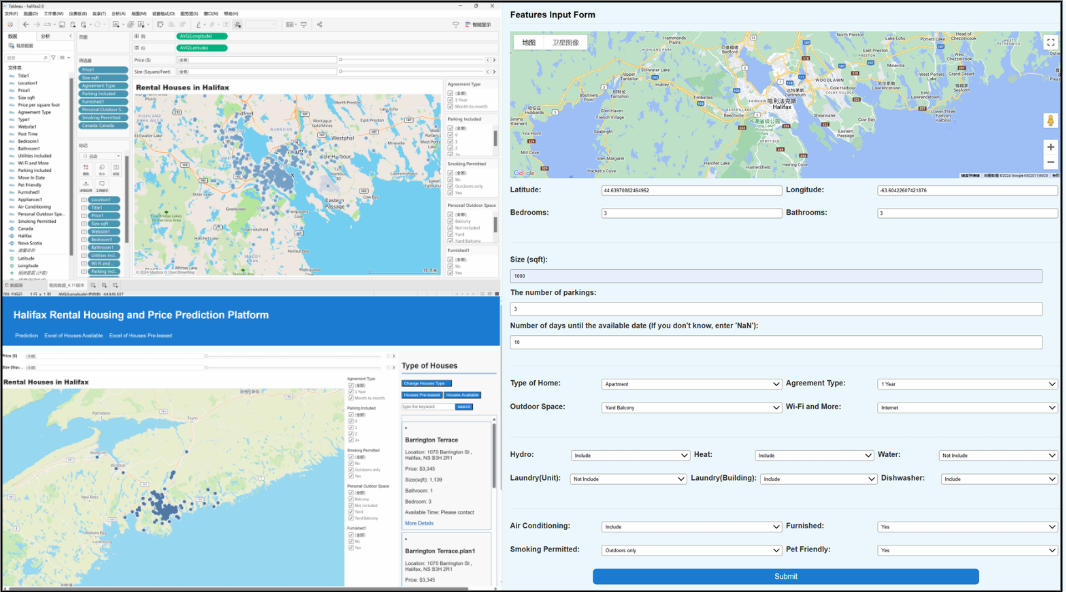Click the Tooltip card in Tableau's Marks panel

pos(101,184)
